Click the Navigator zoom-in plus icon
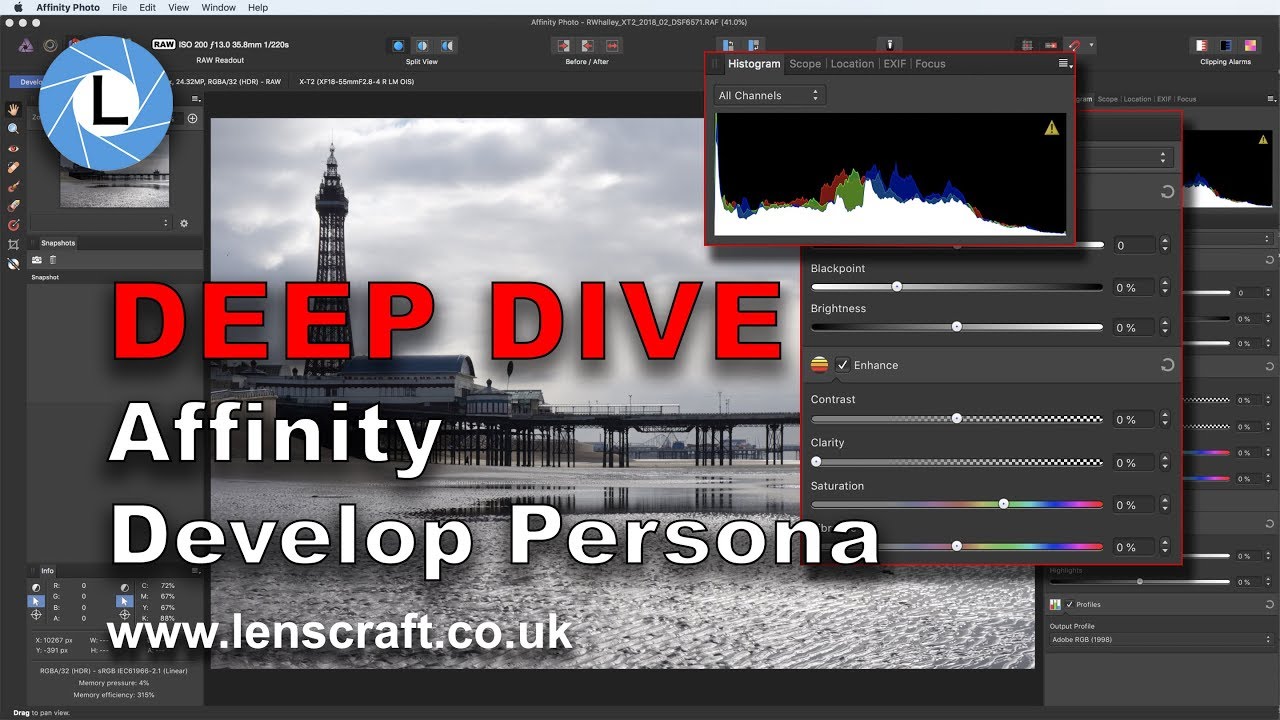The width and height of the screenshot is (1280, 720). [x=193, y=118]
